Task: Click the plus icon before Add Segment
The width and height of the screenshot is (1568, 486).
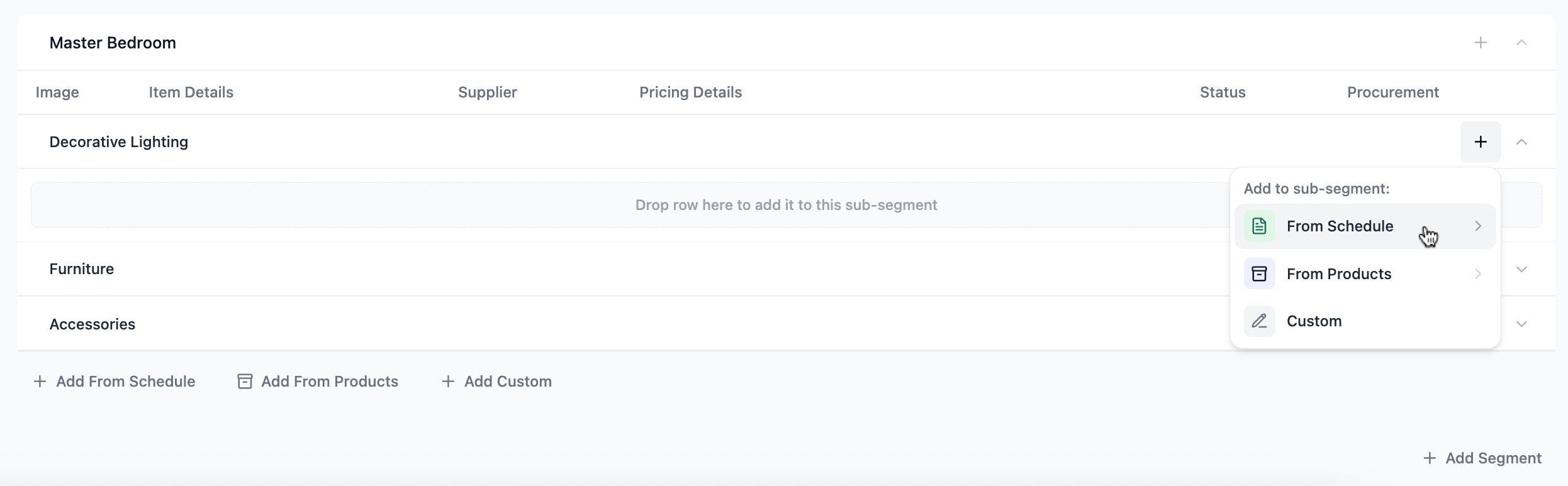Action: point(1430,458)
